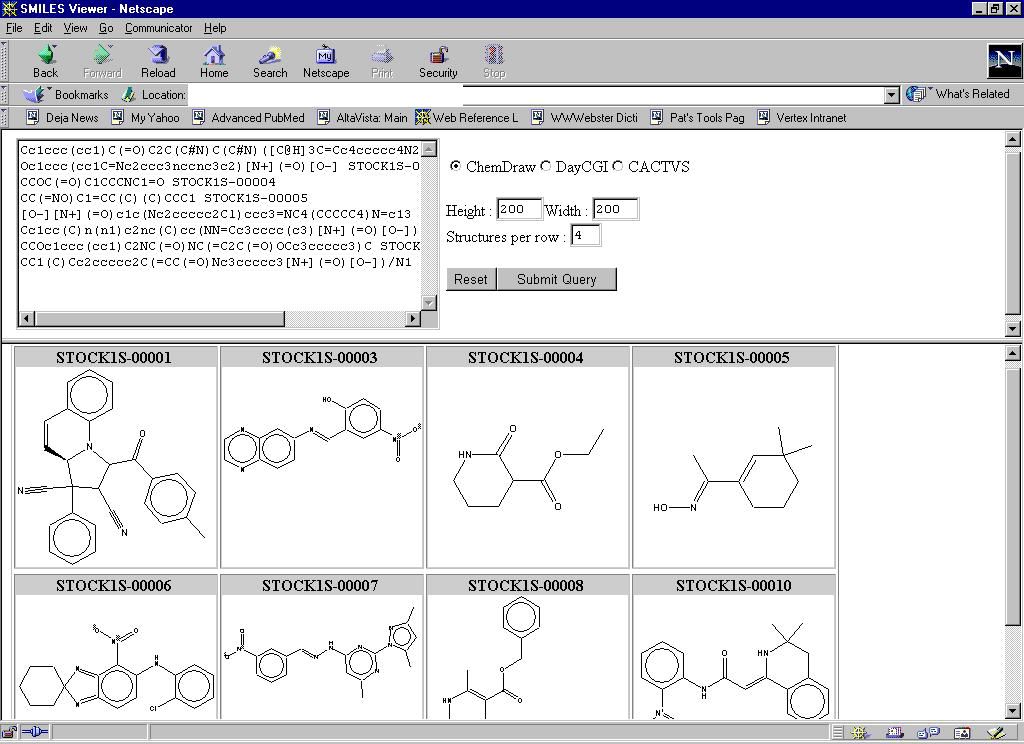Image resolution: width=1024 pixels, height=744 pixels.
Task: Select the CACTVS radio button
Action: 618,166
